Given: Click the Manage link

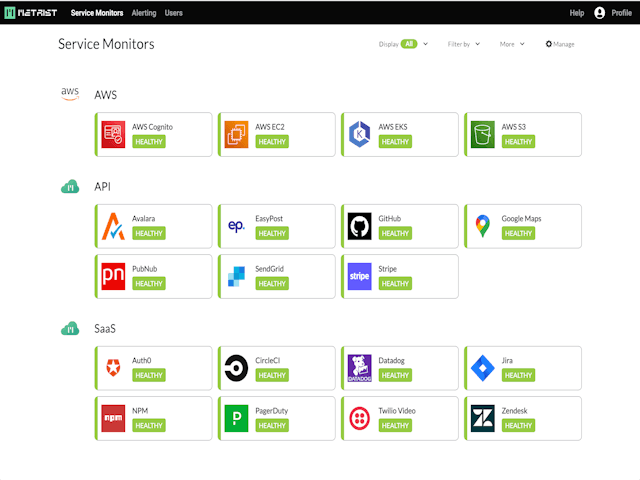Looking at the screenshot, I should [x=564, y=44].
